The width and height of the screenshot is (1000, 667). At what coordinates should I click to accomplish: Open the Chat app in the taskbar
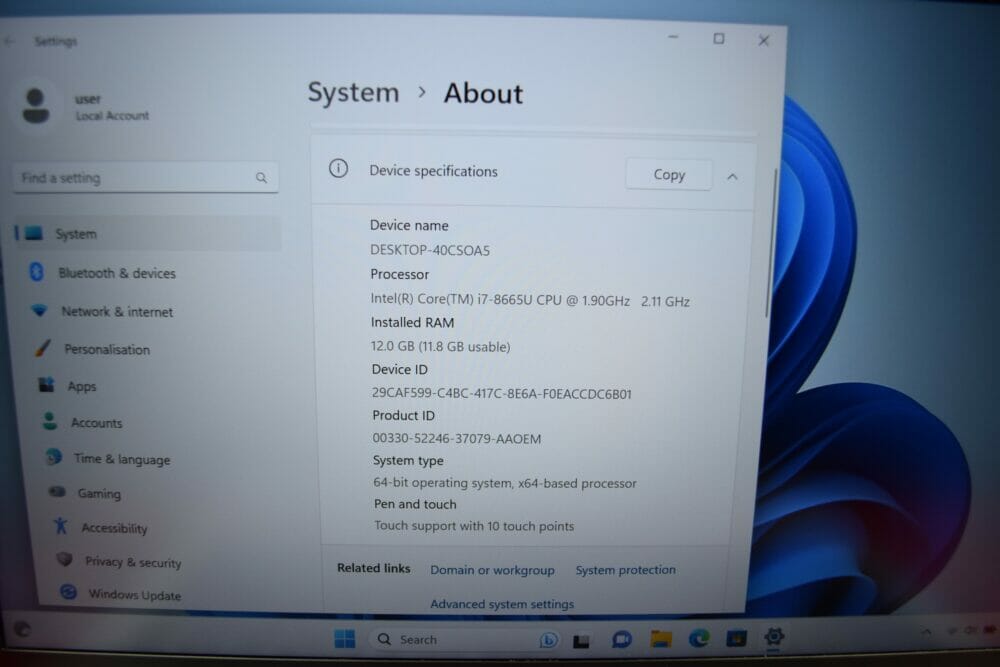tap(621, 639)
